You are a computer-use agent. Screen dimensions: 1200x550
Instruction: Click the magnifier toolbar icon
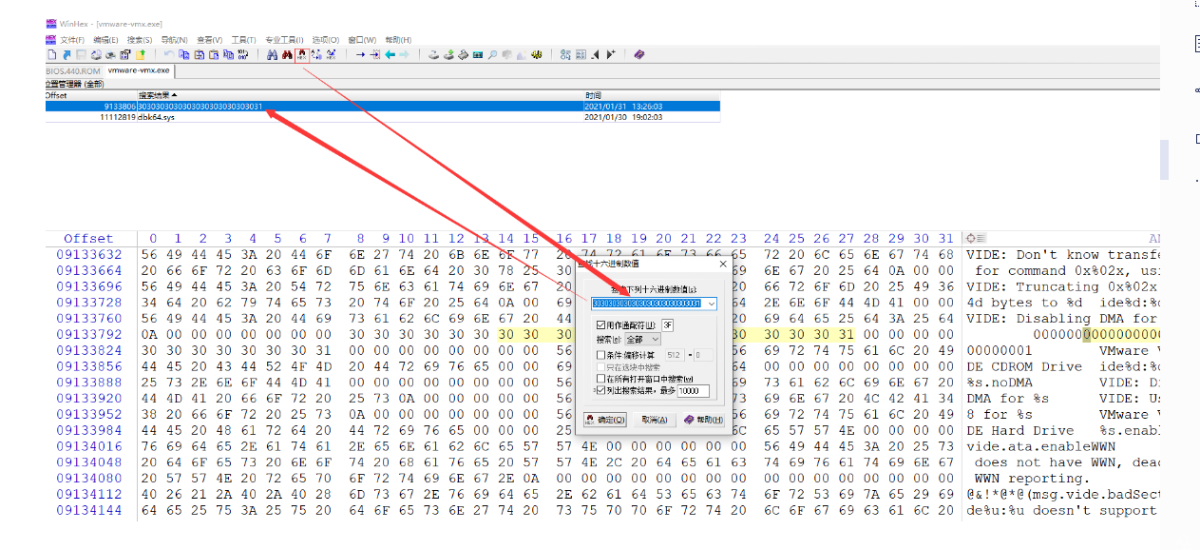click(492, 54)
